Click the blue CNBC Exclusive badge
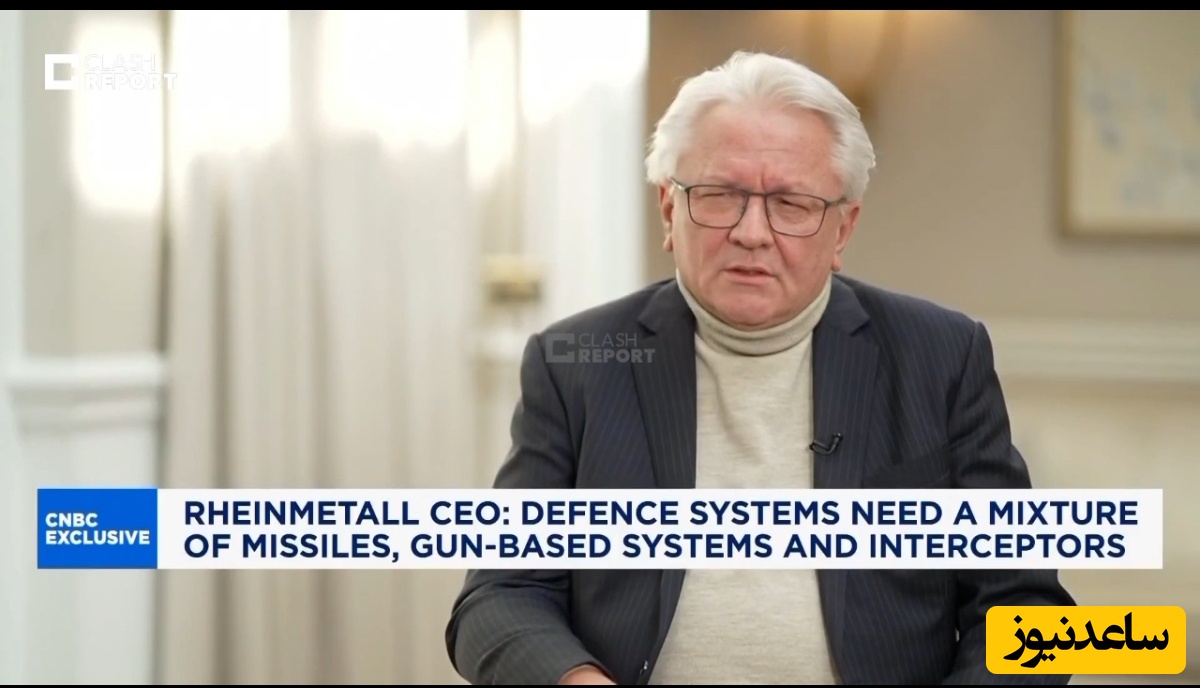 pyautogui.click(x=97, y=528)
